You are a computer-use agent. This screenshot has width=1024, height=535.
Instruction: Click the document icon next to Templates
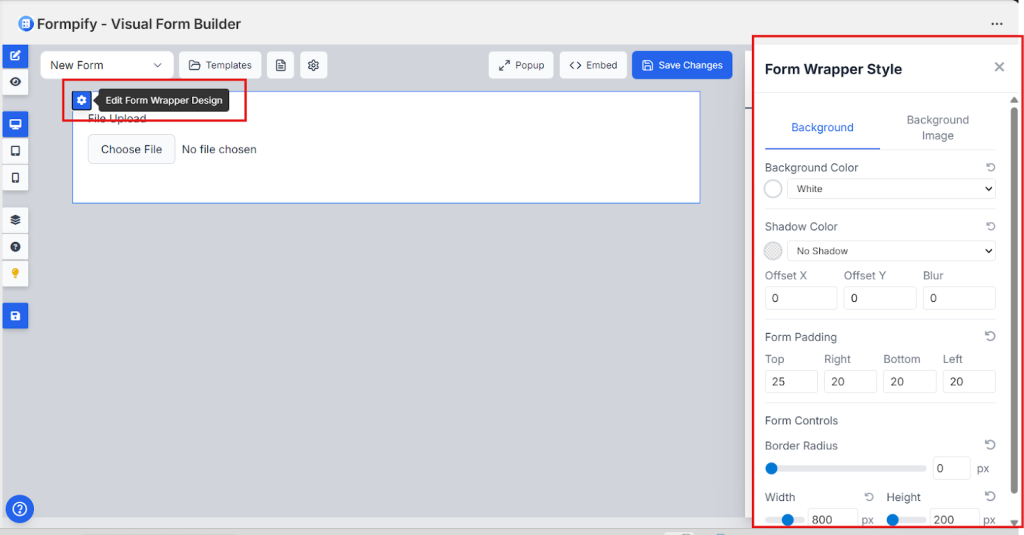[x=281, y=66]
